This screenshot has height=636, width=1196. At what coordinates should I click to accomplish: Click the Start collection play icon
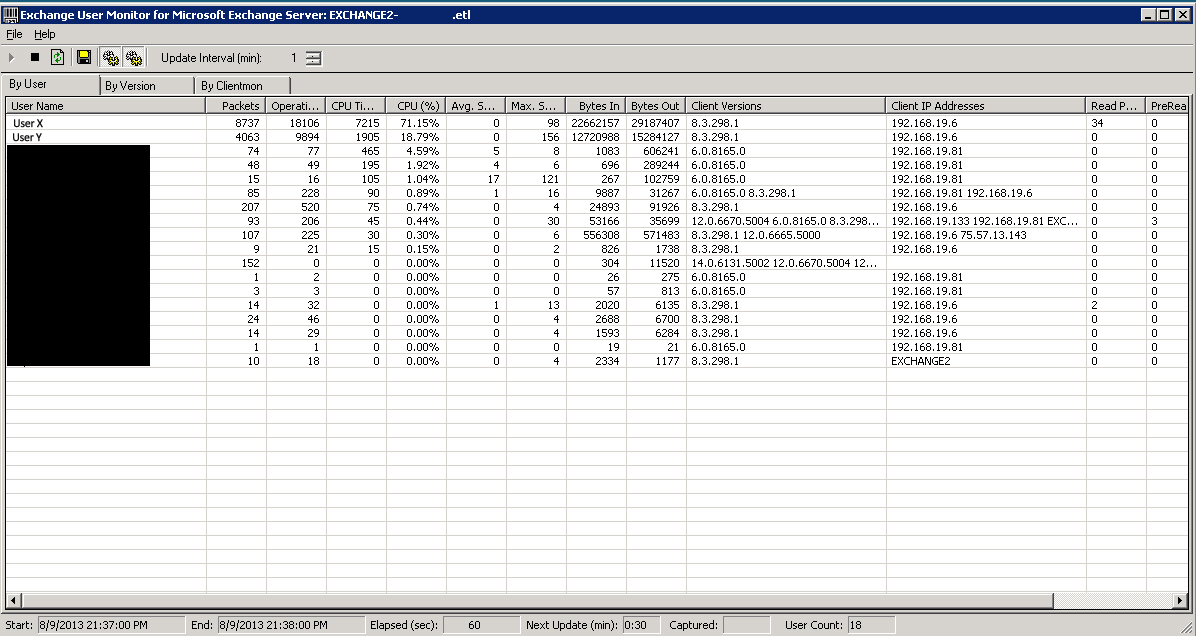[x=11, y=57]
